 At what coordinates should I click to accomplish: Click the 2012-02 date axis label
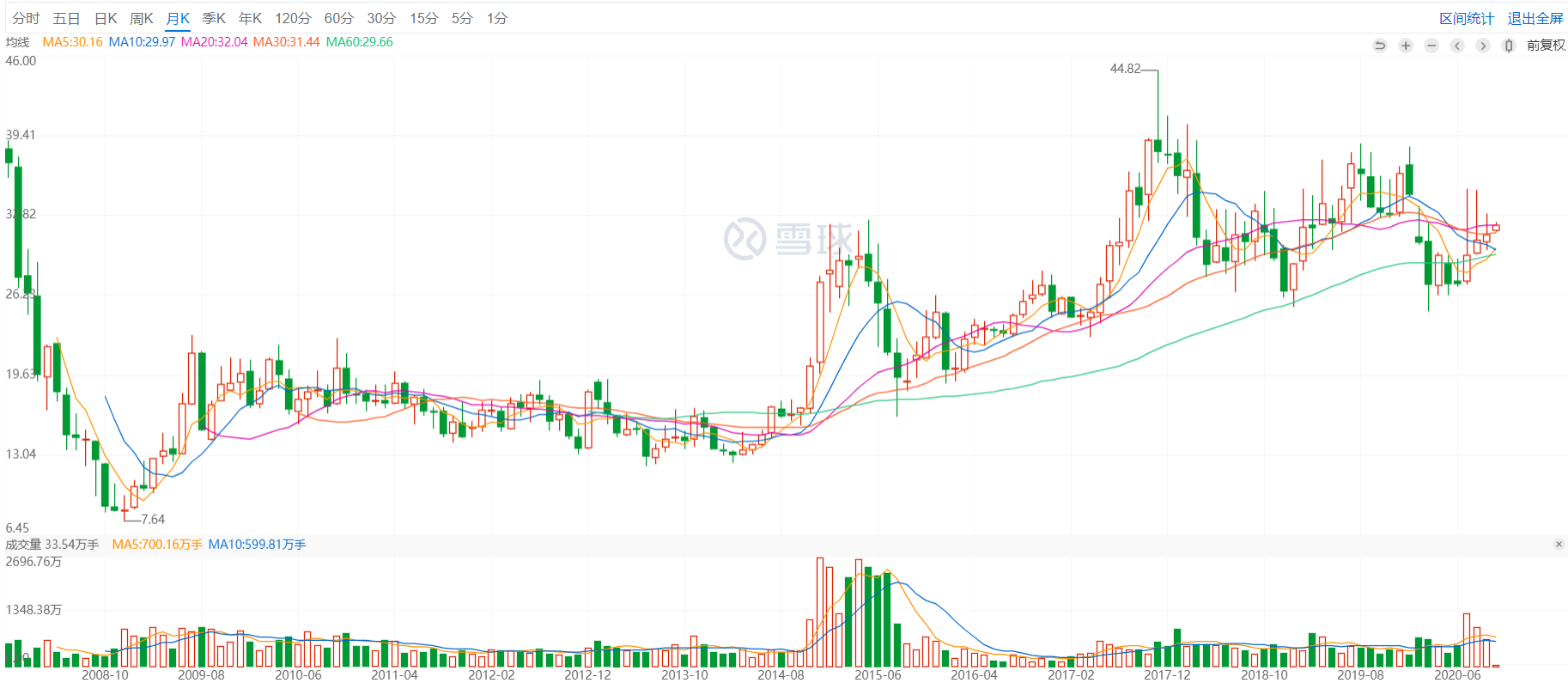(491, 675)
